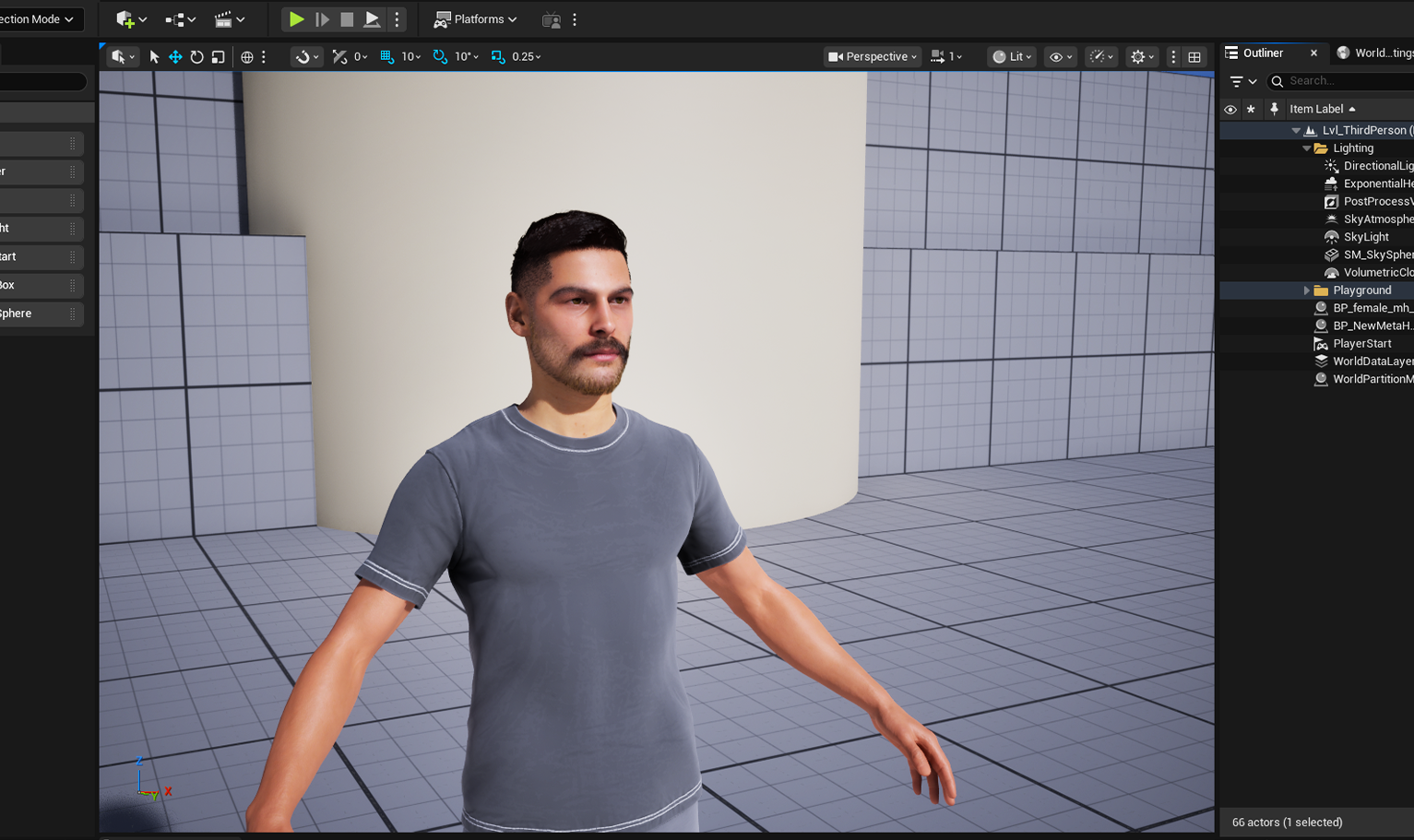Screen dimensions: 1414x840
Task: Open viewport selection mode cube dropdown
Action: [x=123, y=56]
